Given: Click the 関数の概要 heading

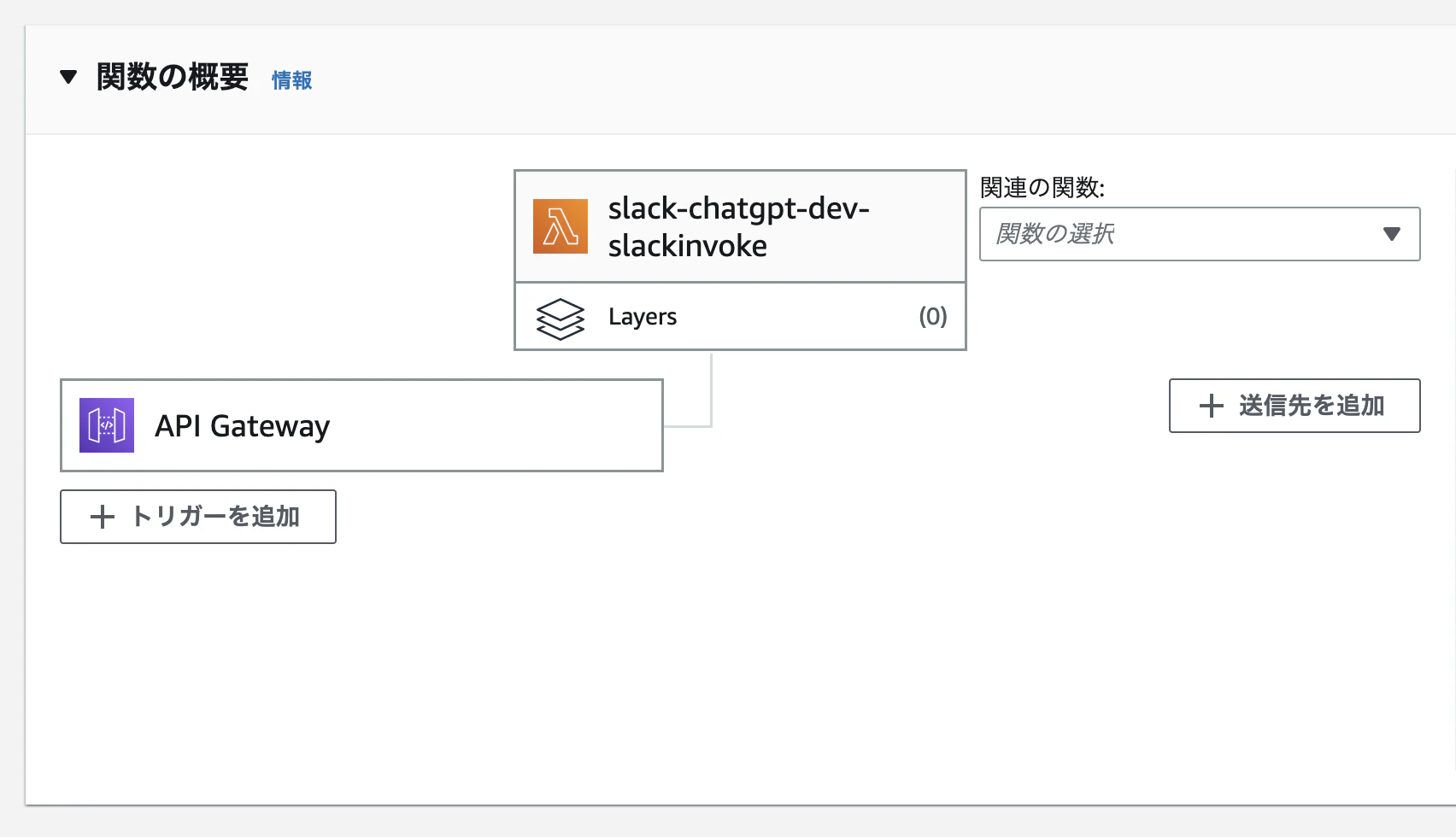Looking at the screenshot, I should [173, 78].
